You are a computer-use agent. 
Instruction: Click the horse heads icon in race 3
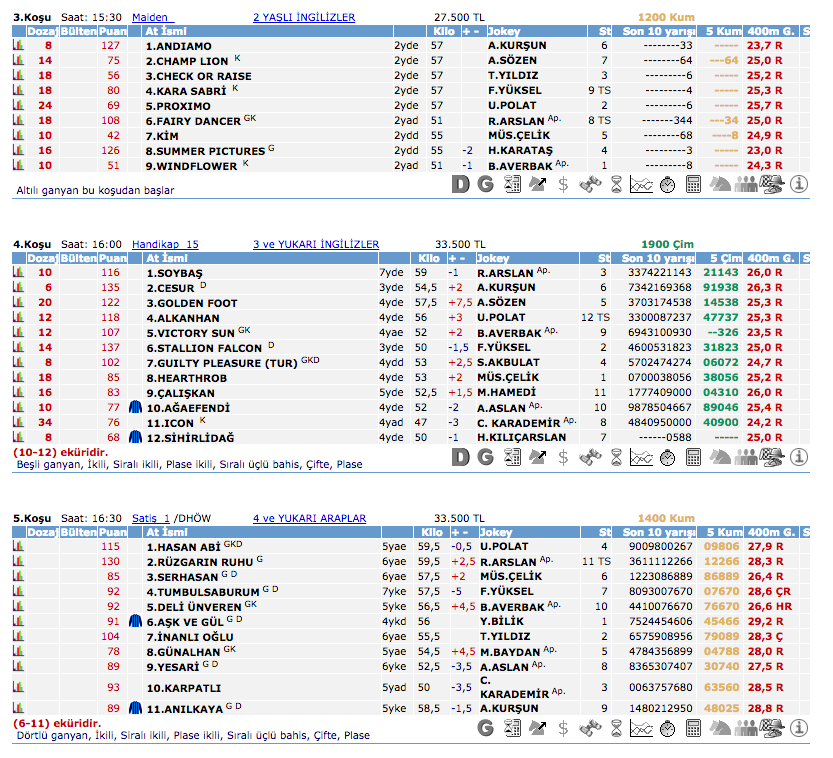(x=720, y=184)
